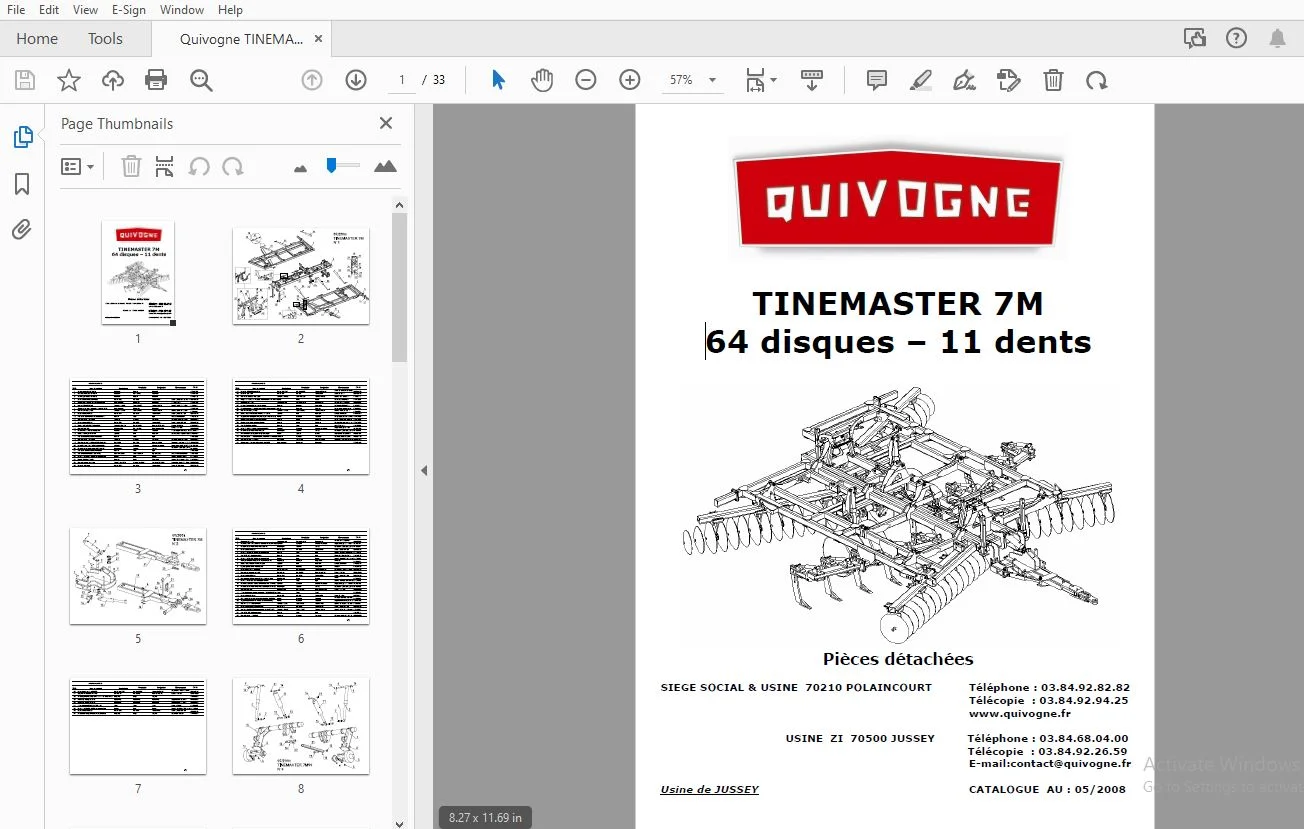Select page 8 thumbnail
The width and height of the screenshot is (1304, 829).
point(301,726)
